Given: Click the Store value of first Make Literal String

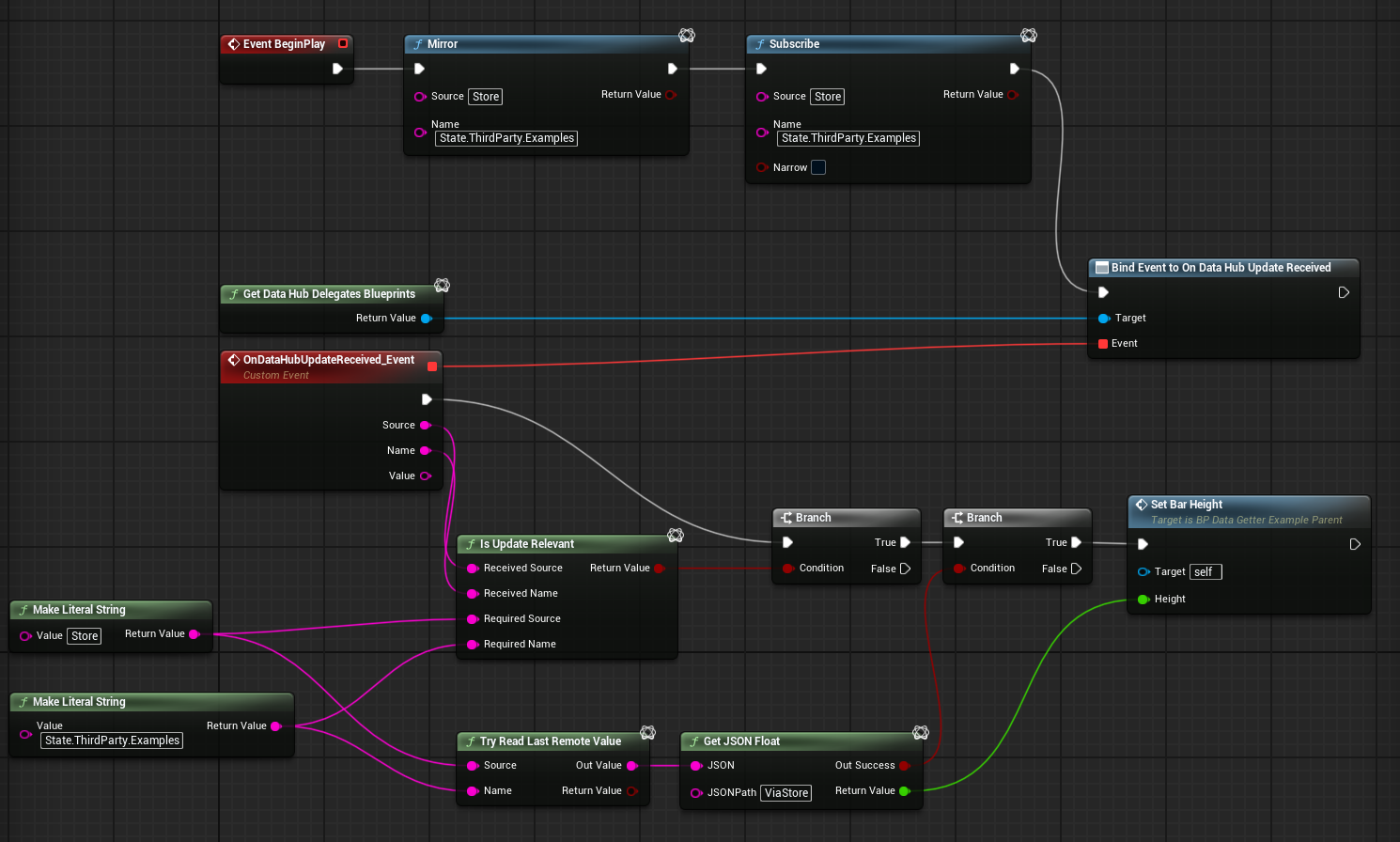Looking at the screenshot, I should [85, 636].
